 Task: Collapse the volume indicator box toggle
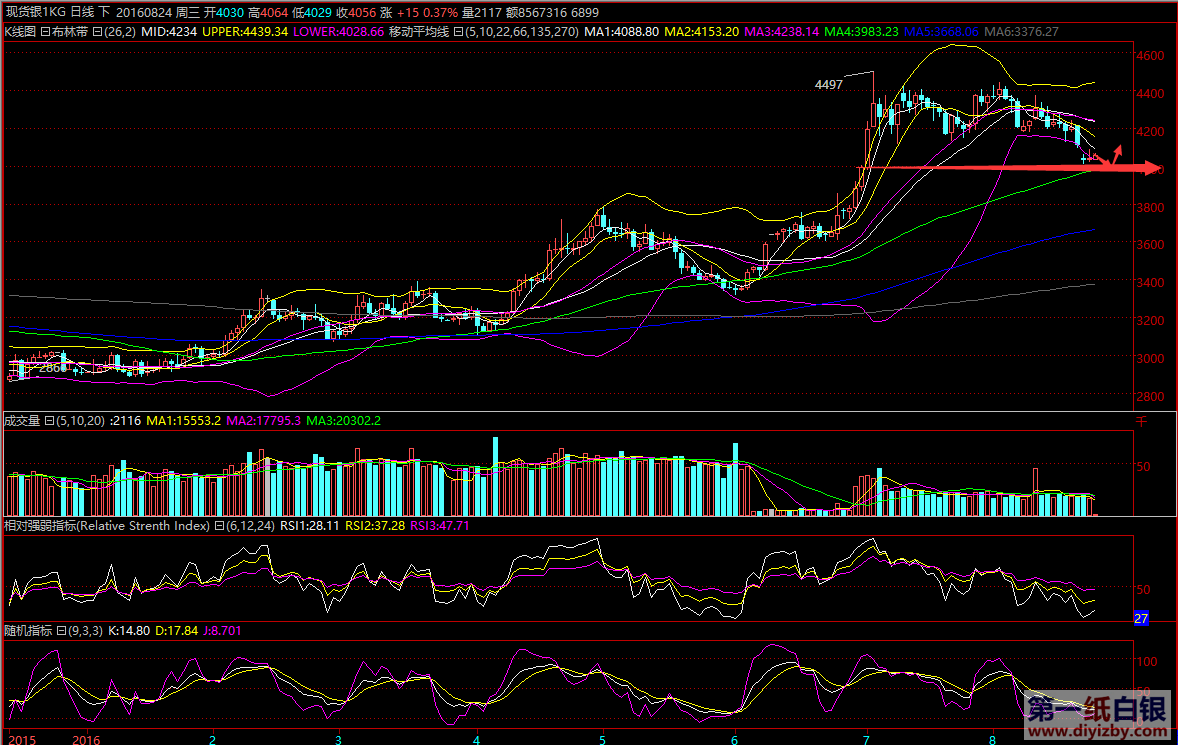point(50,421)
